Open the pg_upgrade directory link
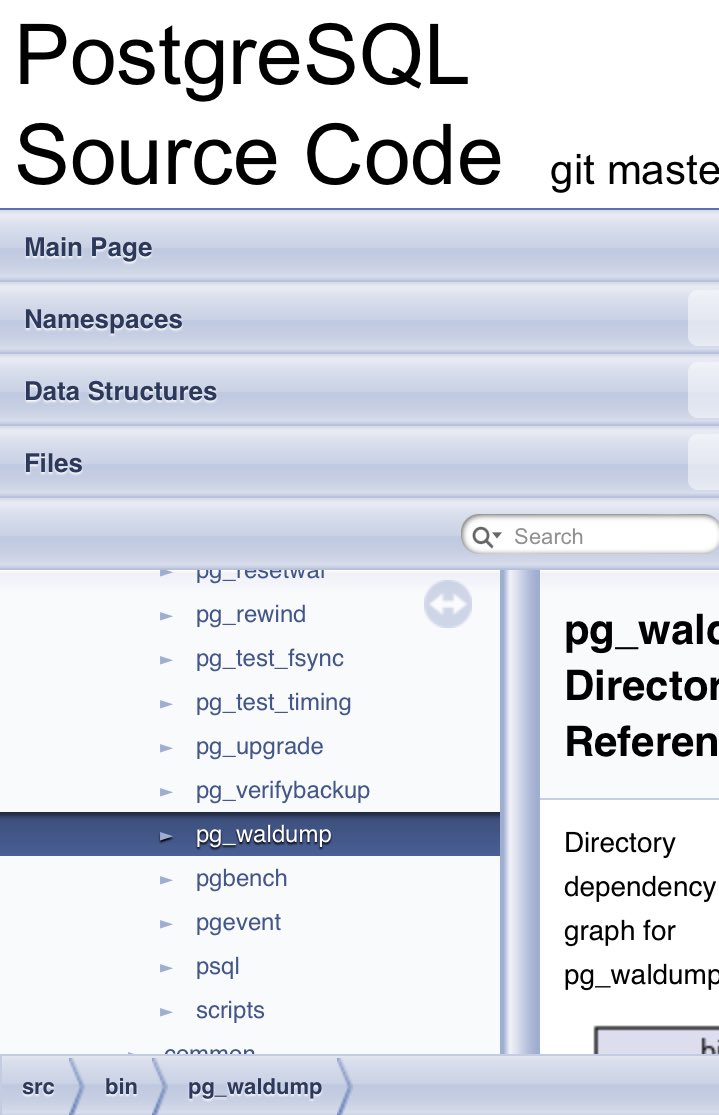Image resolution: width=719 pixels, height=1115 pixels. (x=259, y=747)
